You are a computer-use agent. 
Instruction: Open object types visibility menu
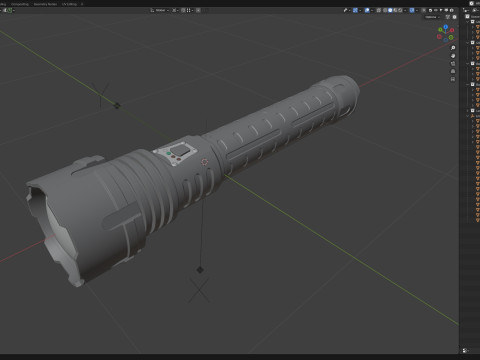point(347,10)
